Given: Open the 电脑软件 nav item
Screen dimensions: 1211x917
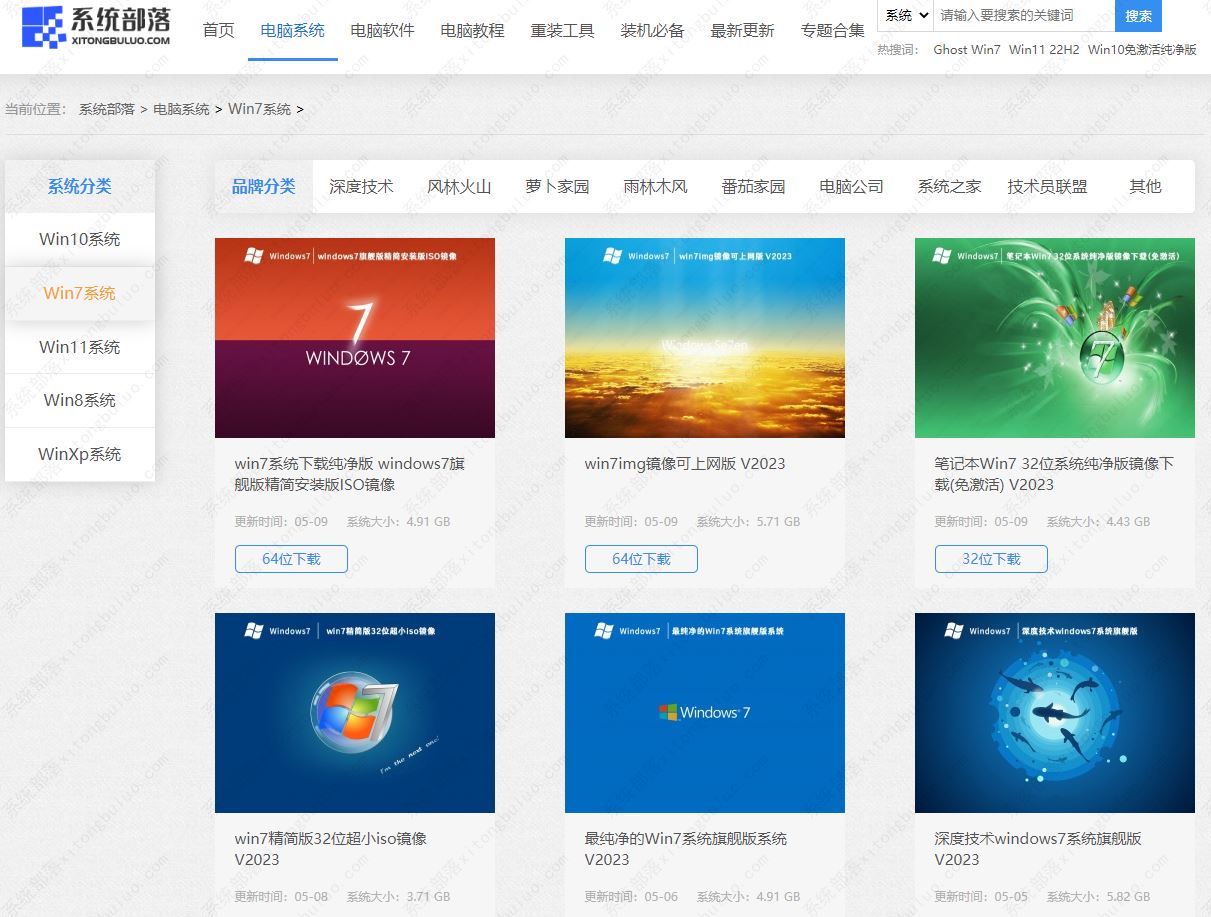Looking at the screenshot, I should click(382, 30).
